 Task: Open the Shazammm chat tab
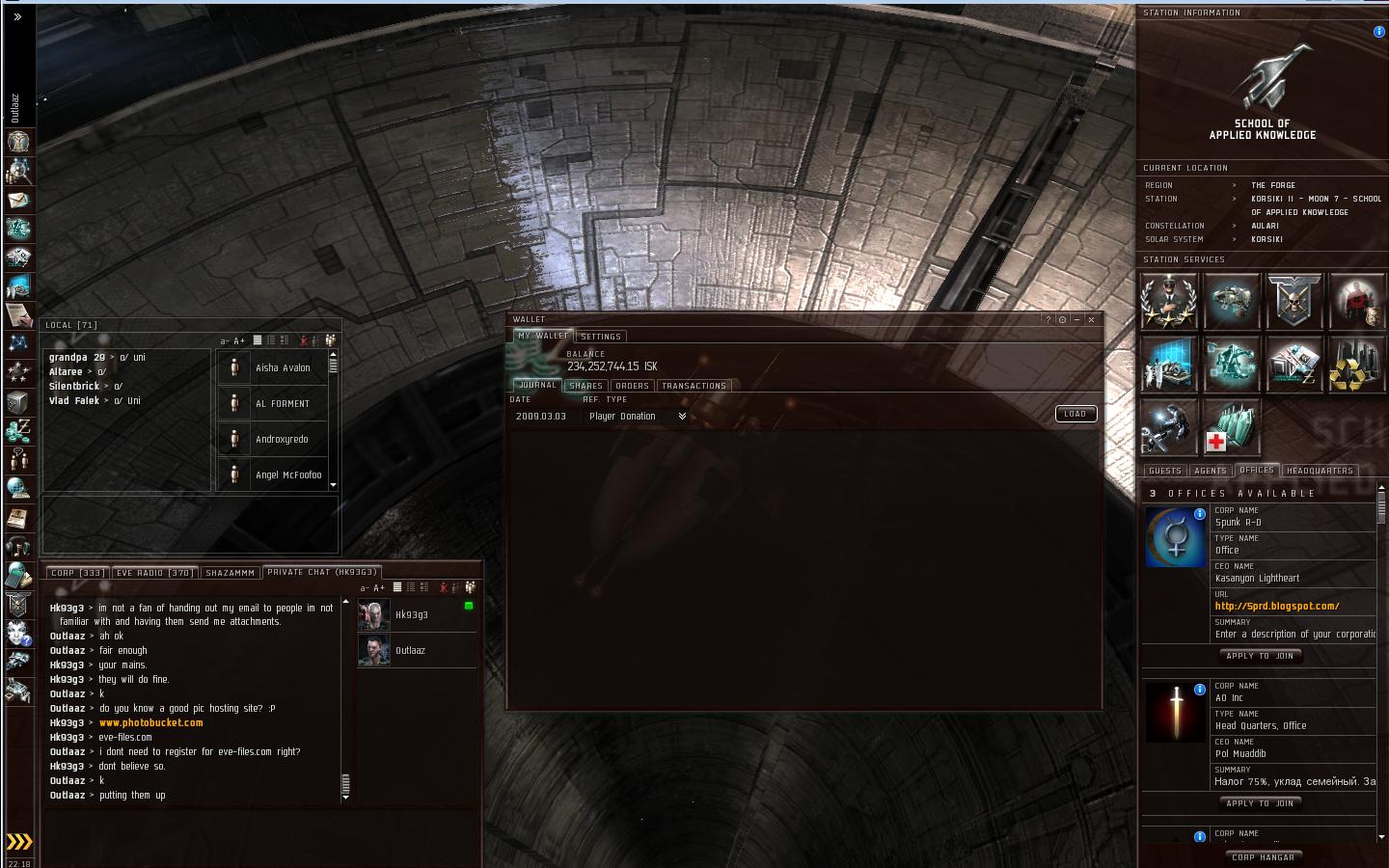[231, 573]
